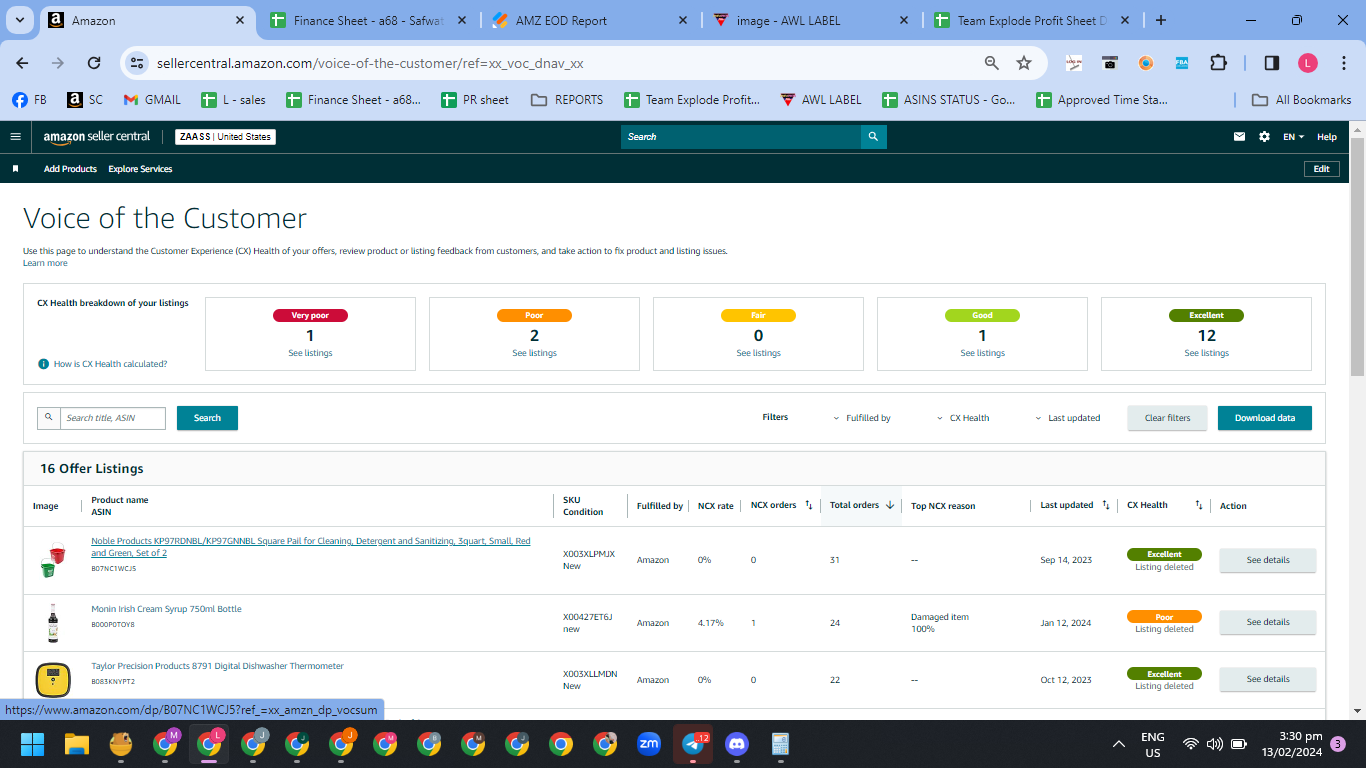Screen dimensions: 1366x768
Task: Click the Clear filters button
Action: [1167, 418]
